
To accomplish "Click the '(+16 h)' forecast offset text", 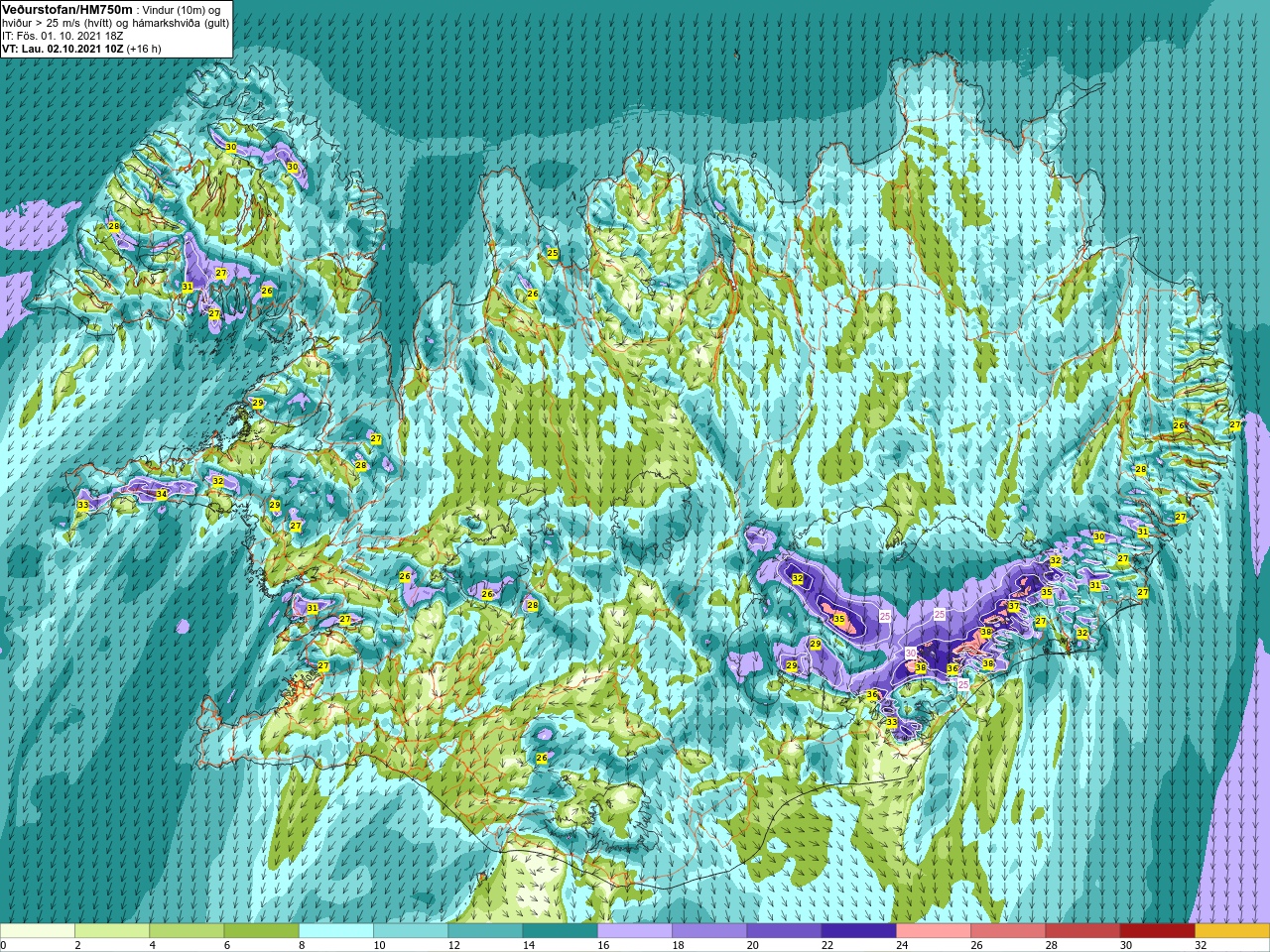I will click(144, 48).
